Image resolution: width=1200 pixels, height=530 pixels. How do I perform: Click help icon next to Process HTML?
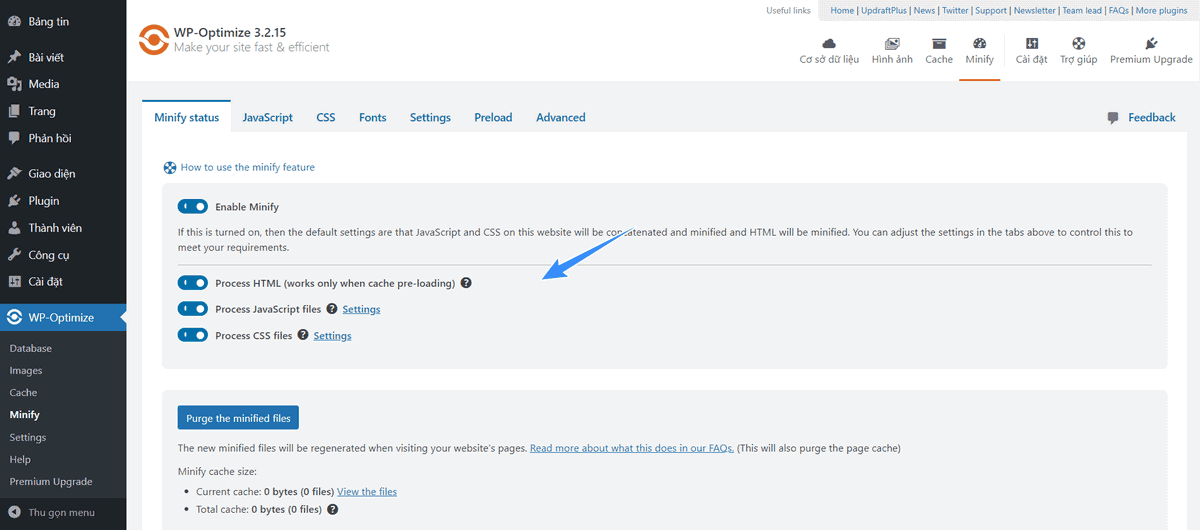(466, 283)
